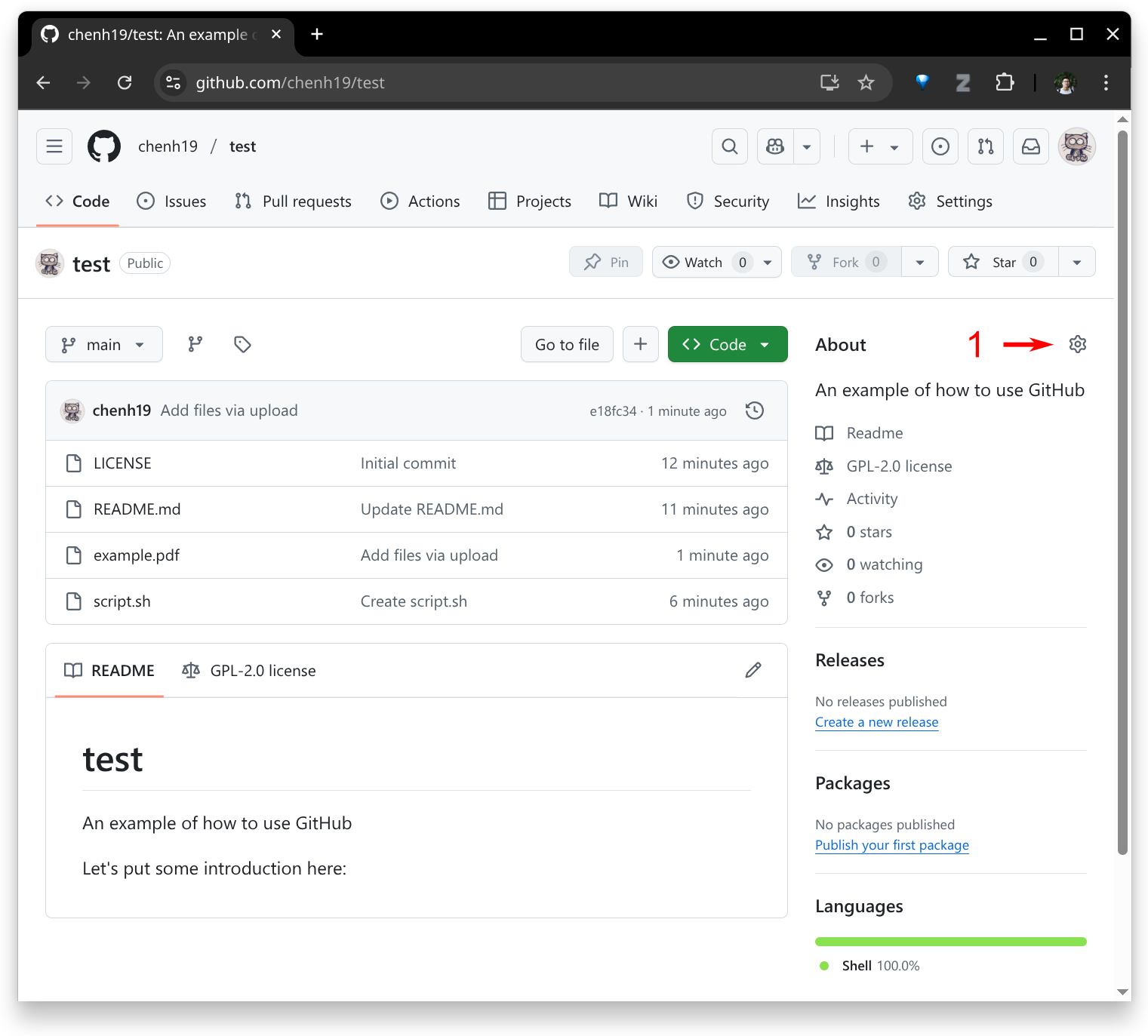Expand the Copilot dropdown arrow
The image size is (1148, 1036).
point(807,146)
